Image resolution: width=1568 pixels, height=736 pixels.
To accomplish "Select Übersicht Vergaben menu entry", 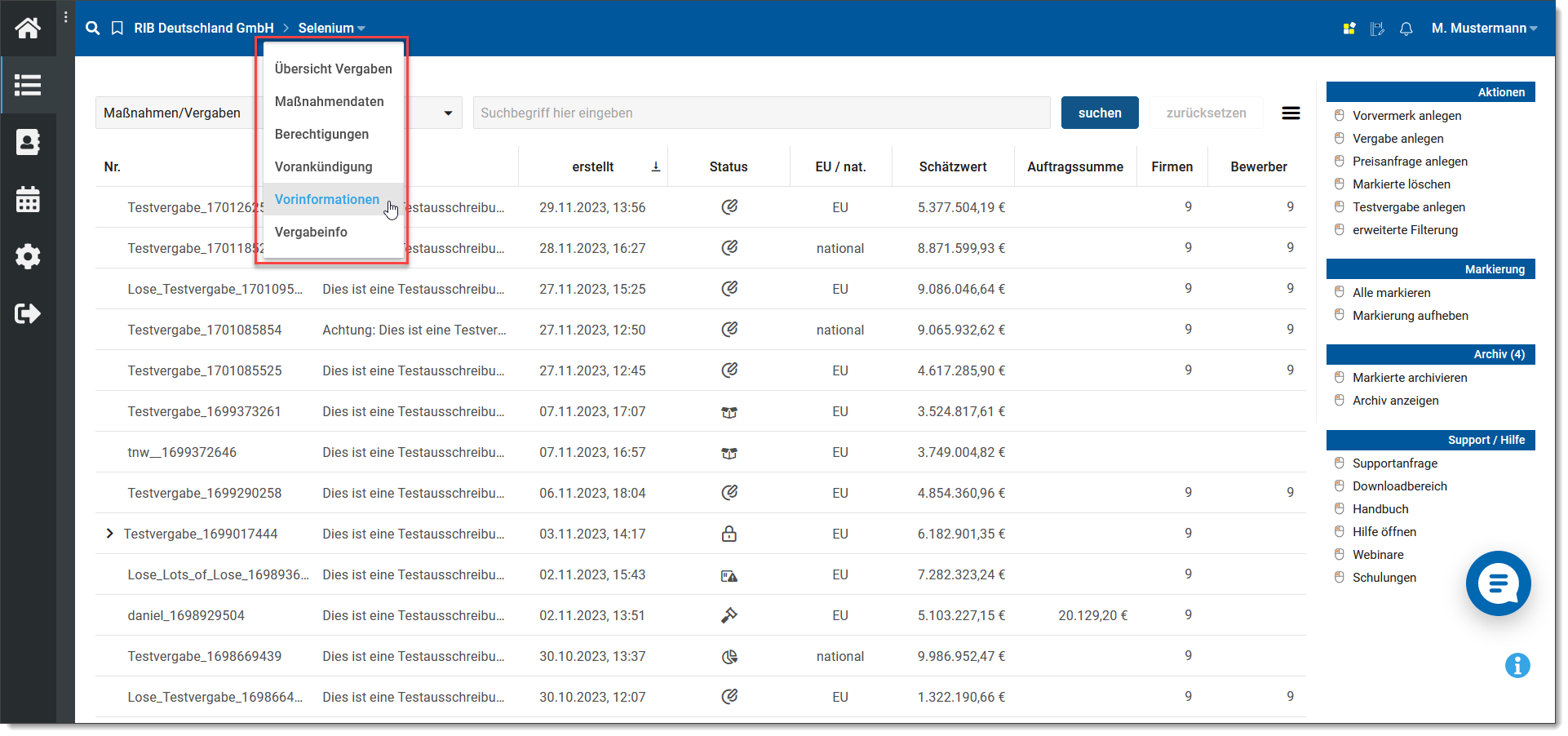I will point(334,69).
